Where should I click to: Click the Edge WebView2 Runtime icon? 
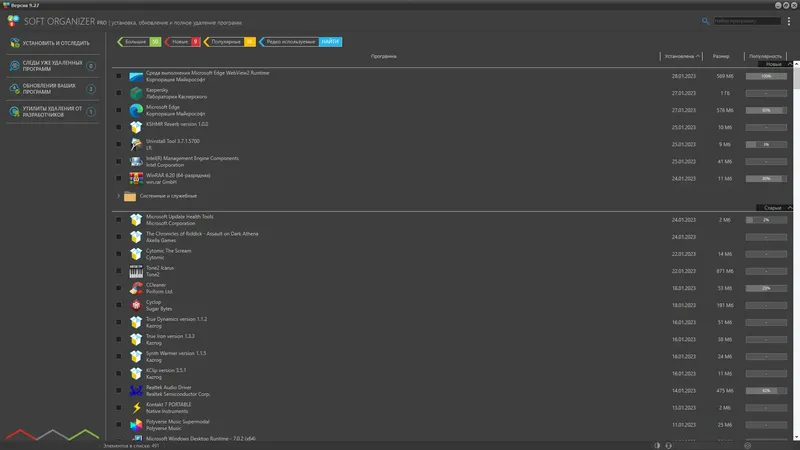point(136,77)
